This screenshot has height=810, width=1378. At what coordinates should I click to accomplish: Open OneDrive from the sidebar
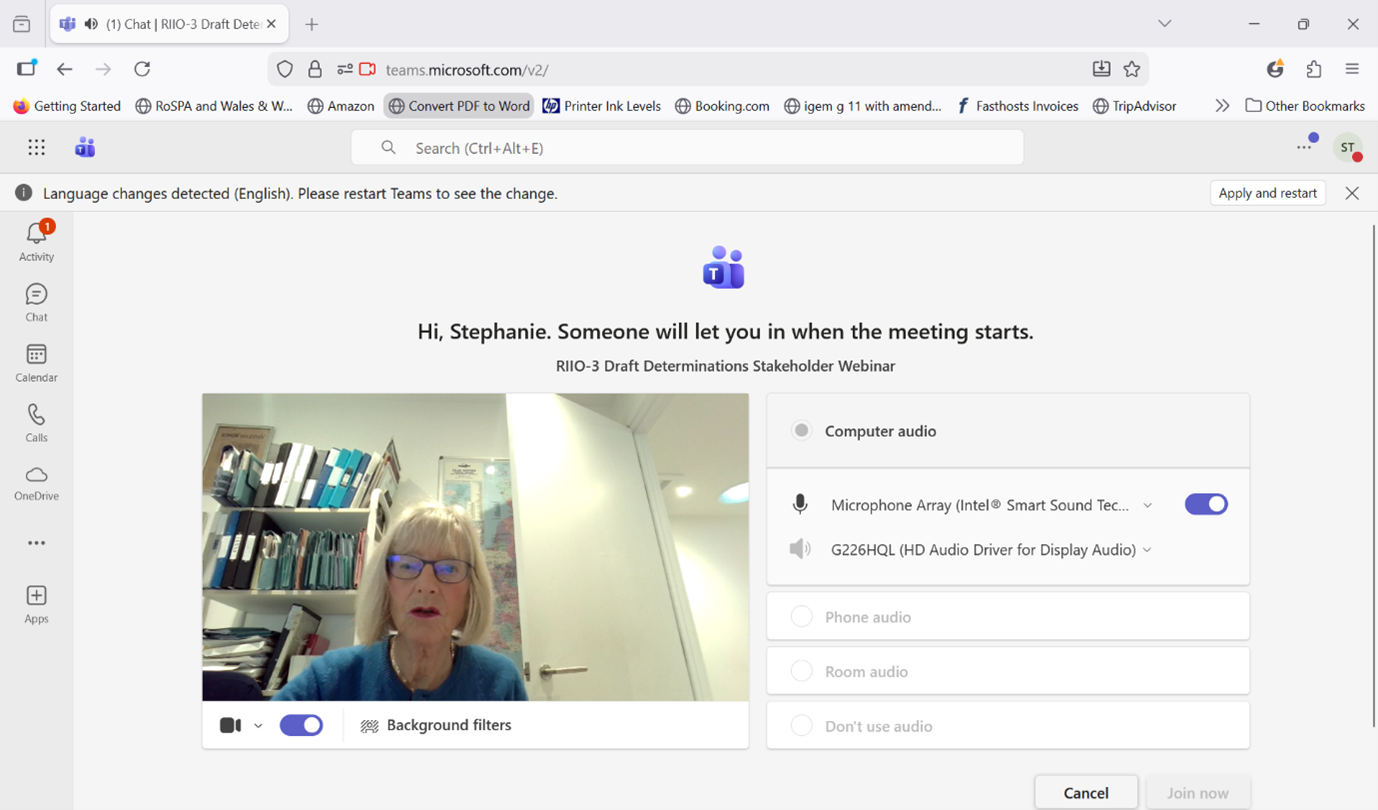pyautogui.click(x=36, y=482)
